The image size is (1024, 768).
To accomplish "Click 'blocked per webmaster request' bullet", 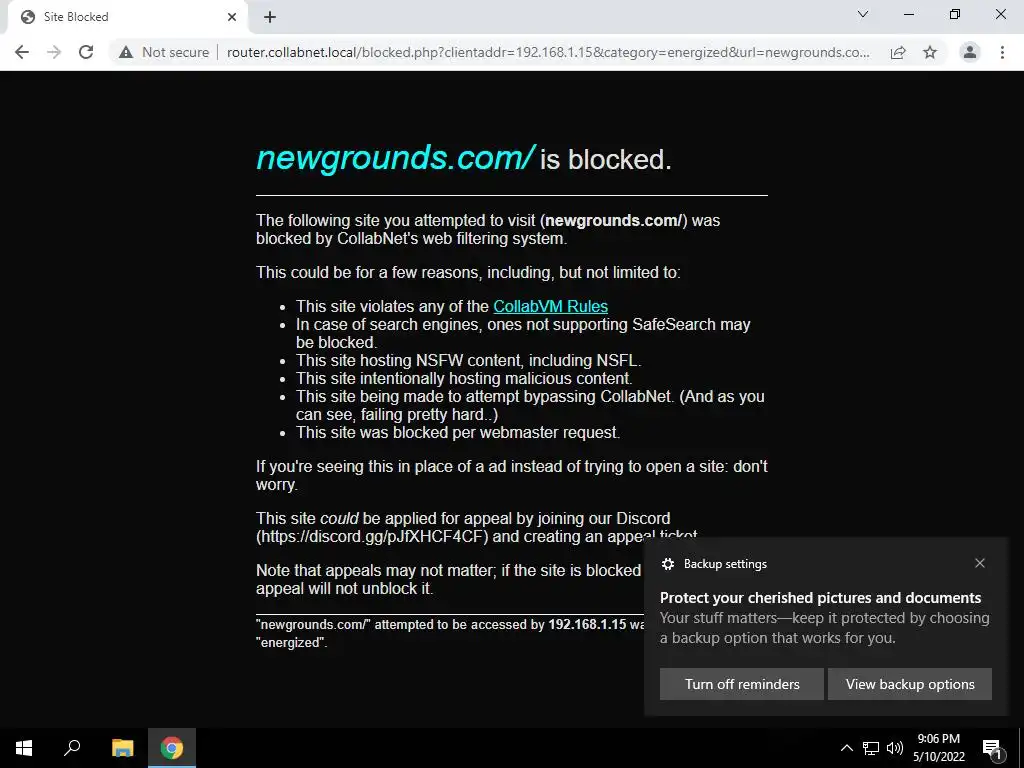I will click(x=458, y=432).
